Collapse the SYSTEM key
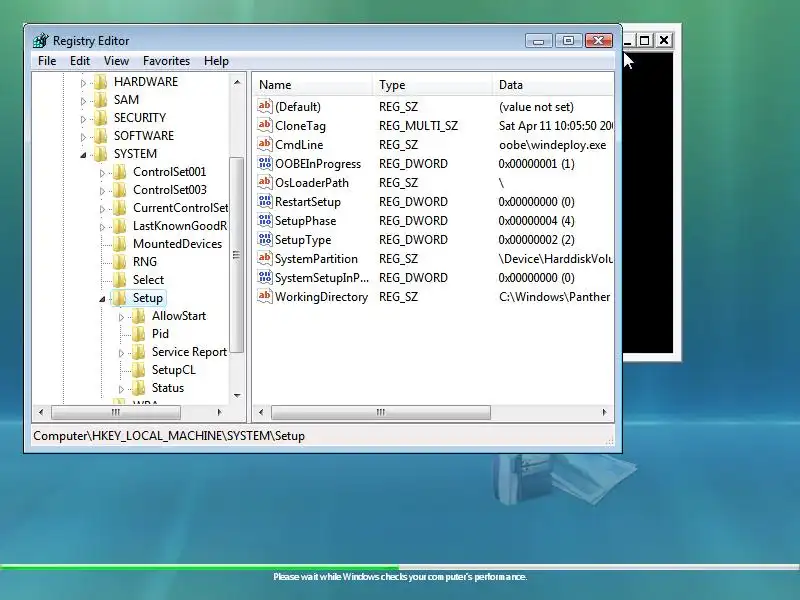Screen dimensions: 800x600 click(x=83, y=155)
